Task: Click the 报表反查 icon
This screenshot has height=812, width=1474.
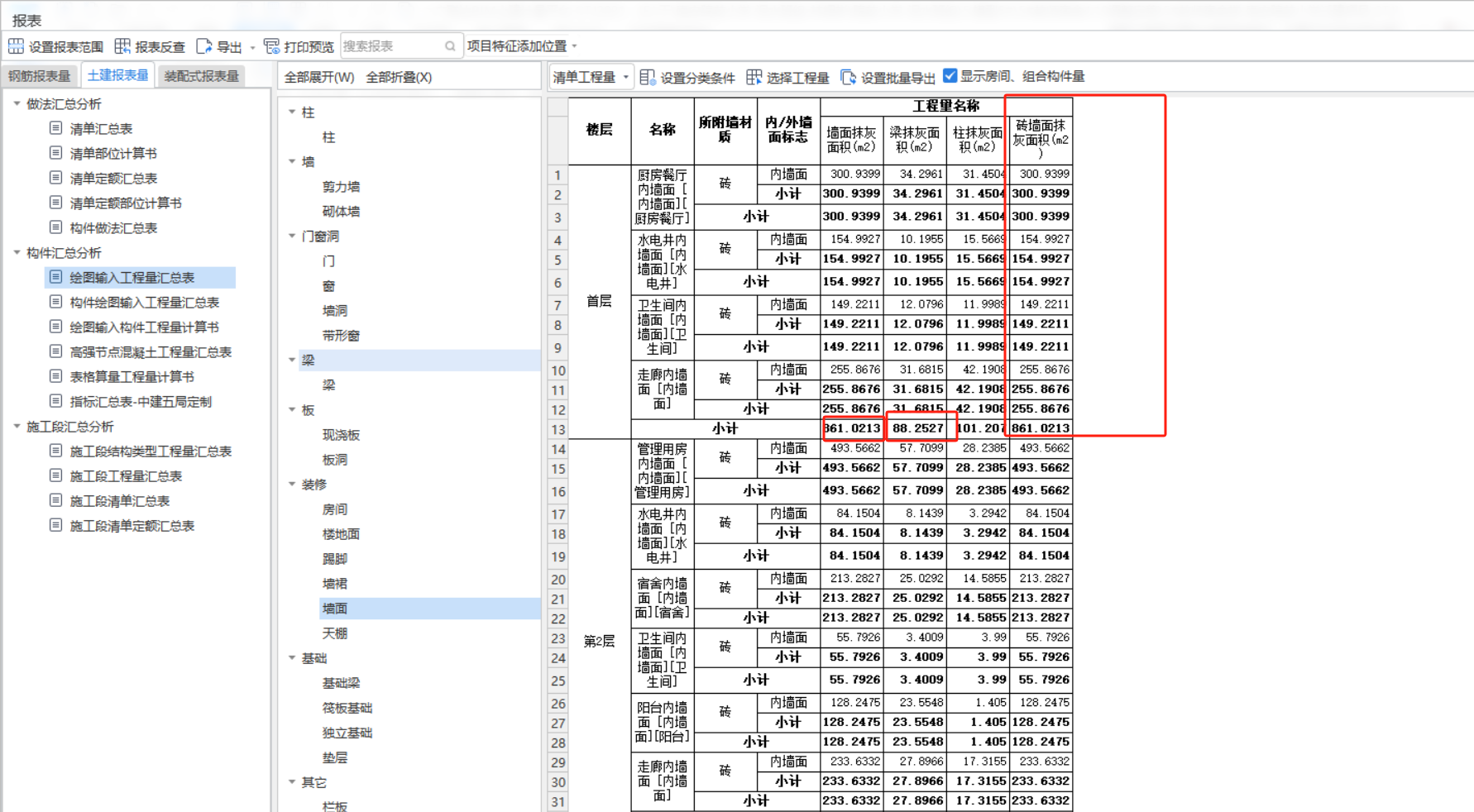Action: tap(122, 46)
